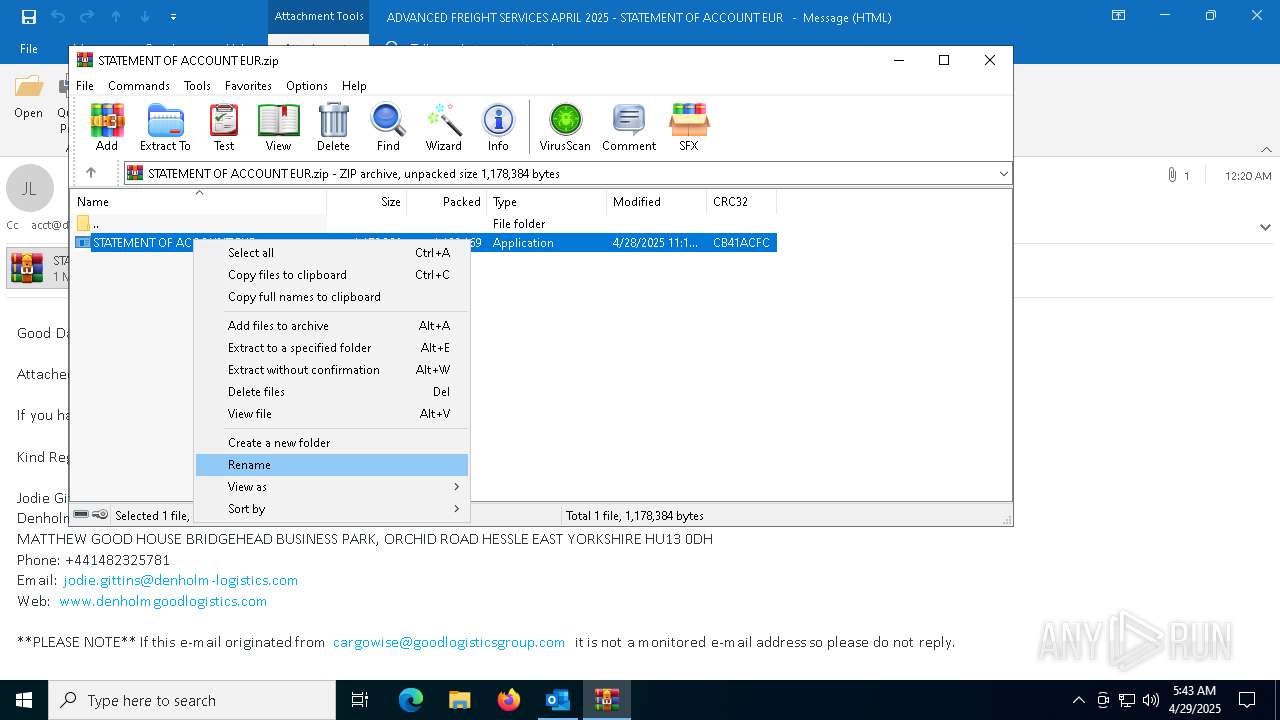
Task: Open the WinRAR Tools menu
Action: (x=197, y=86)
